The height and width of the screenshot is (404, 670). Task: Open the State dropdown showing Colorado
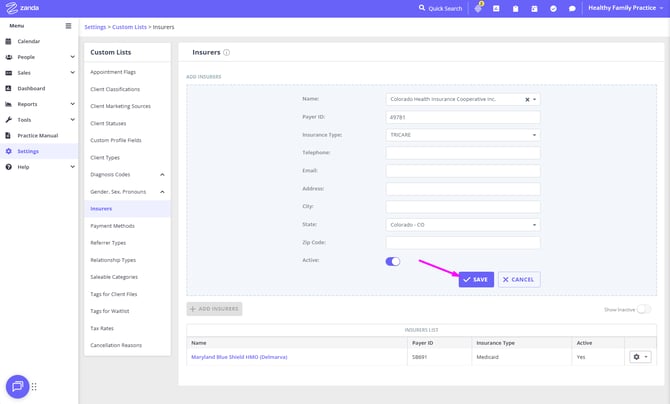coord(462,225)
